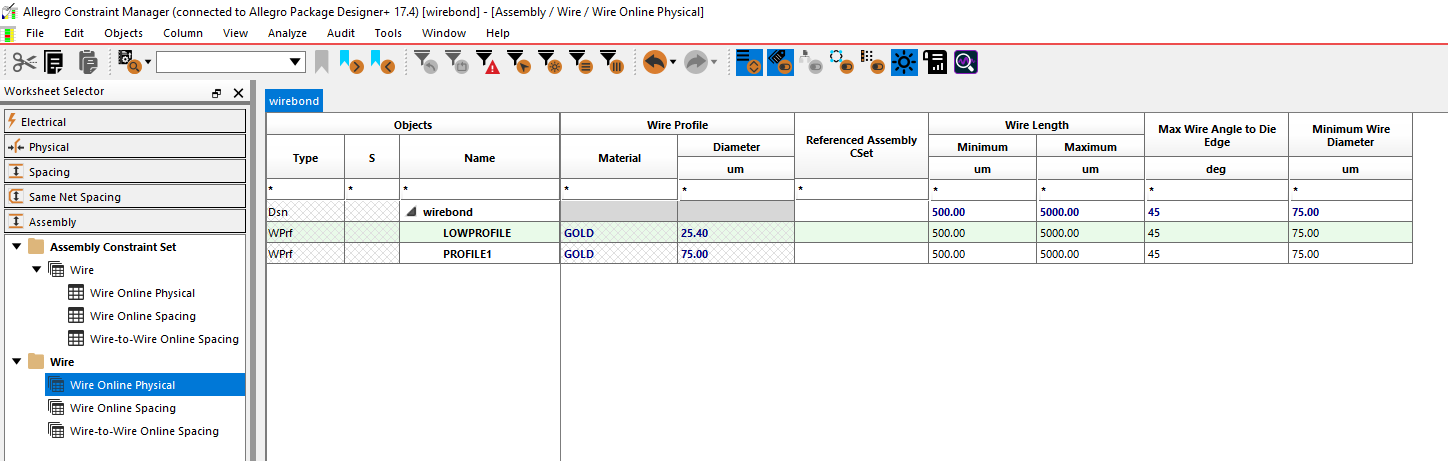1448x461 pixels.
Task: Open the Find icon's dropdown arrow
Action: tap(148, 62)
